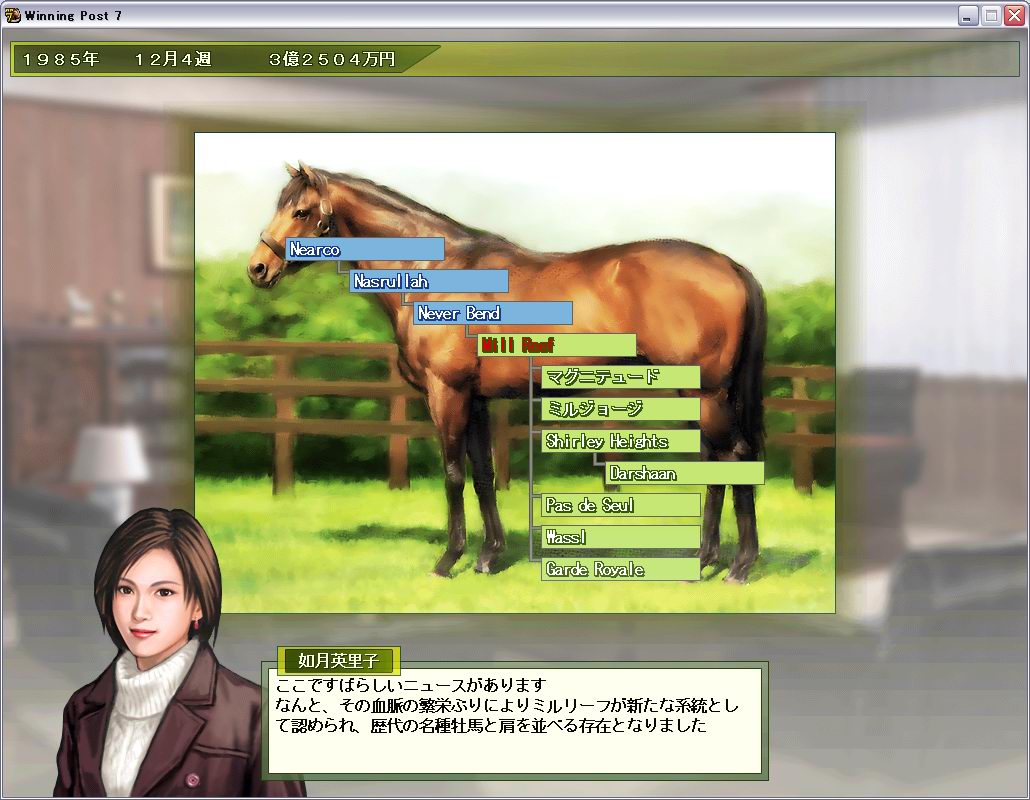Click the Never Bend lineage box

click(493, 313)
